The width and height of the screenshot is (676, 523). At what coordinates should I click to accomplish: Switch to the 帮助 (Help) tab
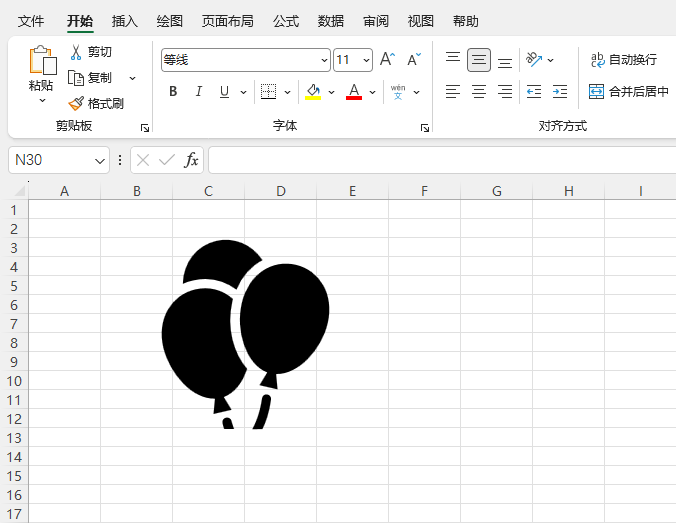pos(466,21)
